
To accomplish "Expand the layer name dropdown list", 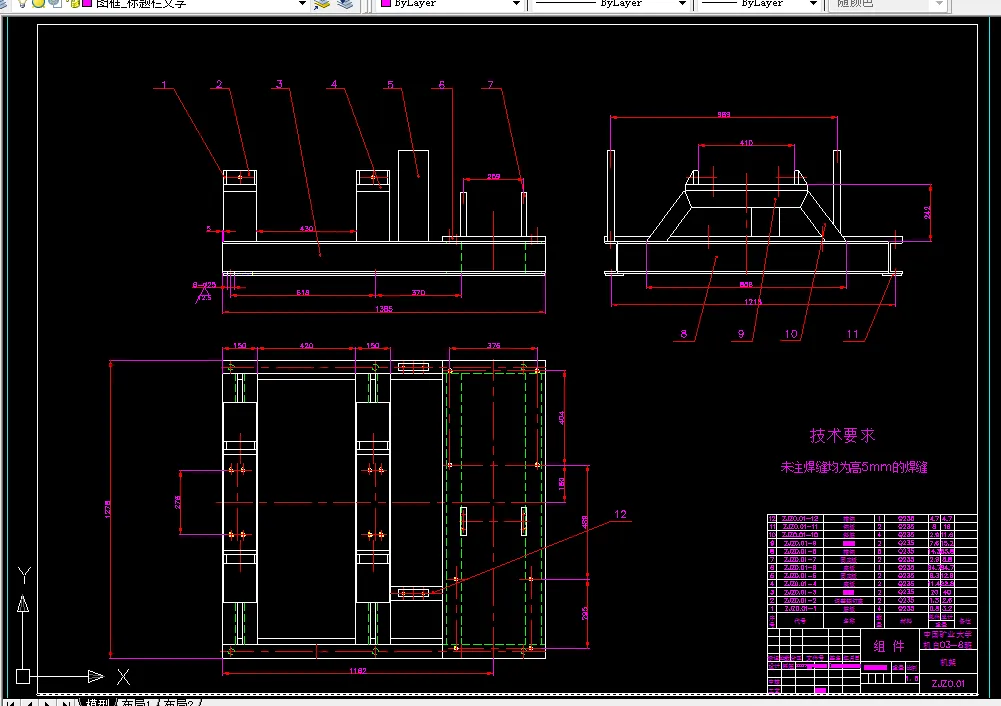I will (x=303, y=4).
